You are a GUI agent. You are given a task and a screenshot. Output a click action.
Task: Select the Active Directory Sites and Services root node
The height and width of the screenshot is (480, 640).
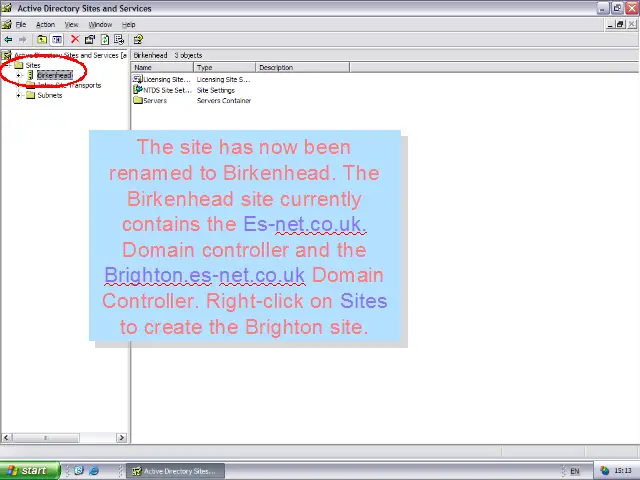click(70, 55)
